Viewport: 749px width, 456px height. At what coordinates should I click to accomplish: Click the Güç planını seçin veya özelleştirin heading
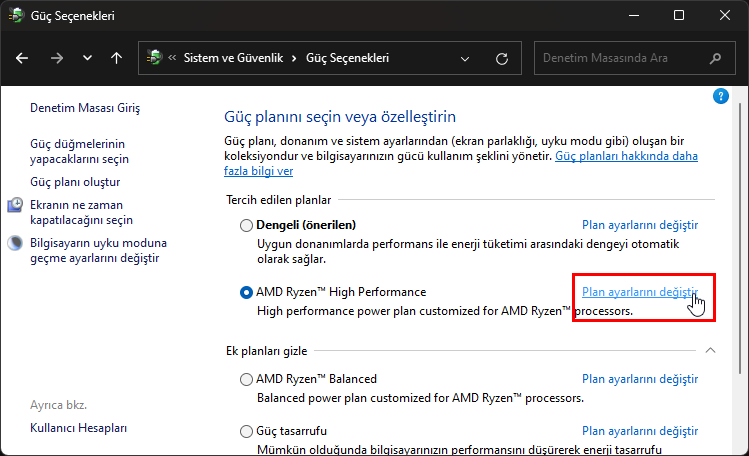pyautogui.click(x=340, y=117)
